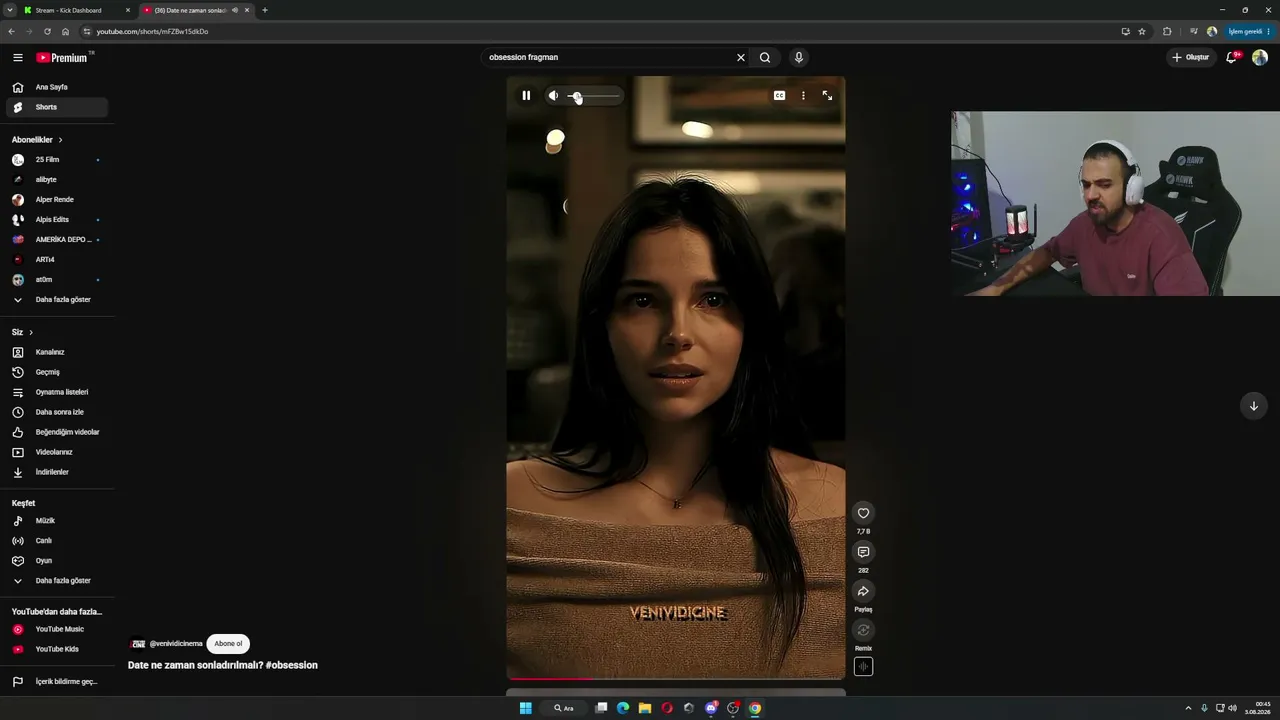1280x720 pixels.
Task: Enter fullscreen for the Short
Action: 827,96
